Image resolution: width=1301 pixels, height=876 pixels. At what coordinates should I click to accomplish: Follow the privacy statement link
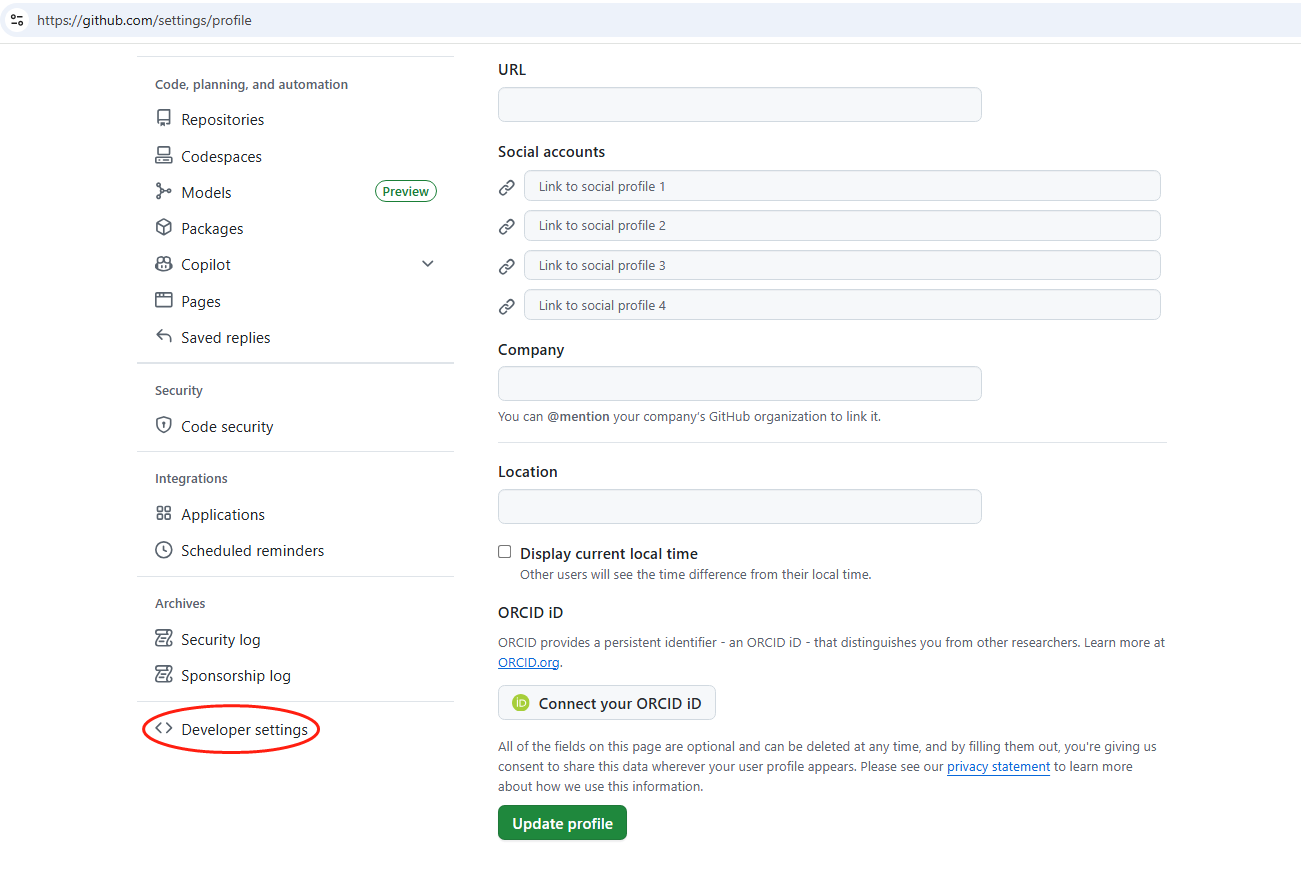point(998,767)
